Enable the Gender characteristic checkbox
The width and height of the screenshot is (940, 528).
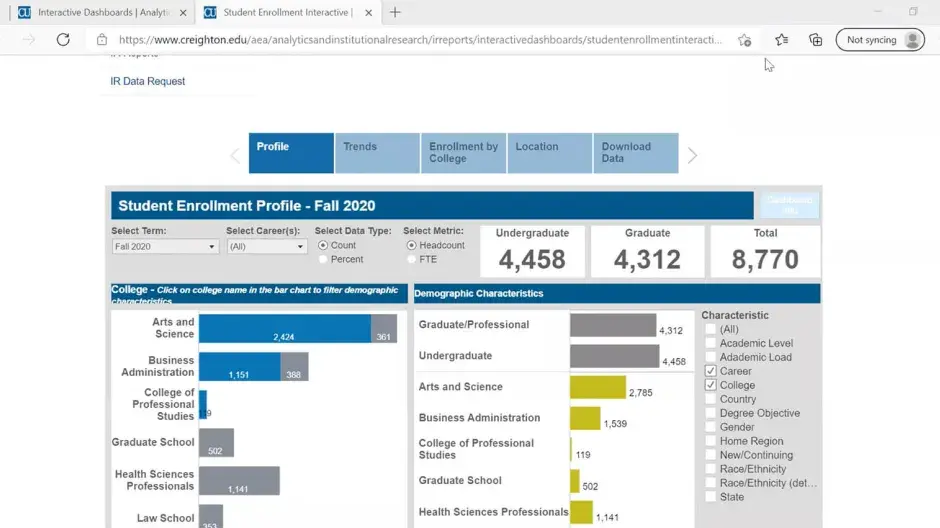tap(711, 427)
